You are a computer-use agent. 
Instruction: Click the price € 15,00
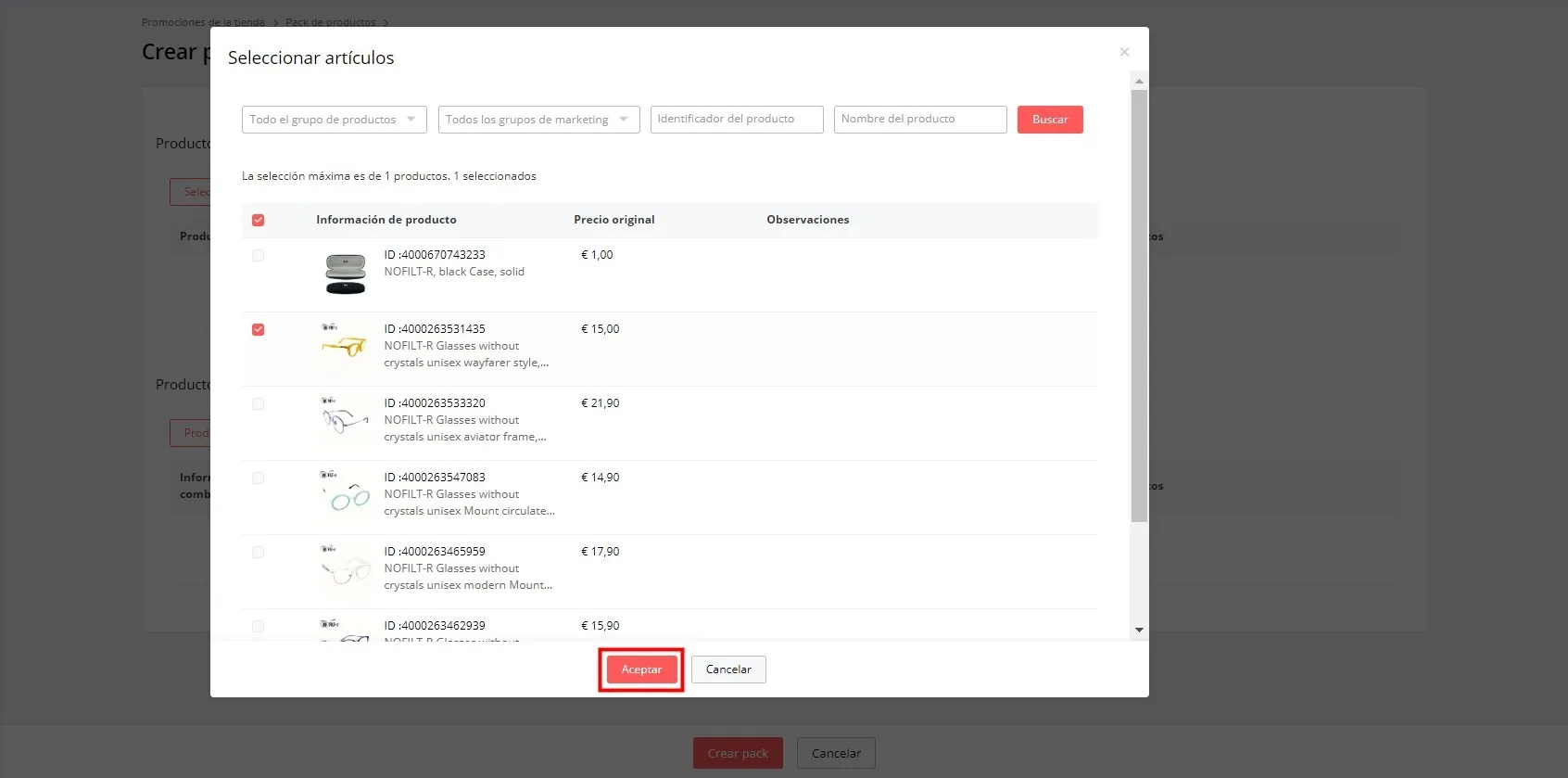(601, 329)
